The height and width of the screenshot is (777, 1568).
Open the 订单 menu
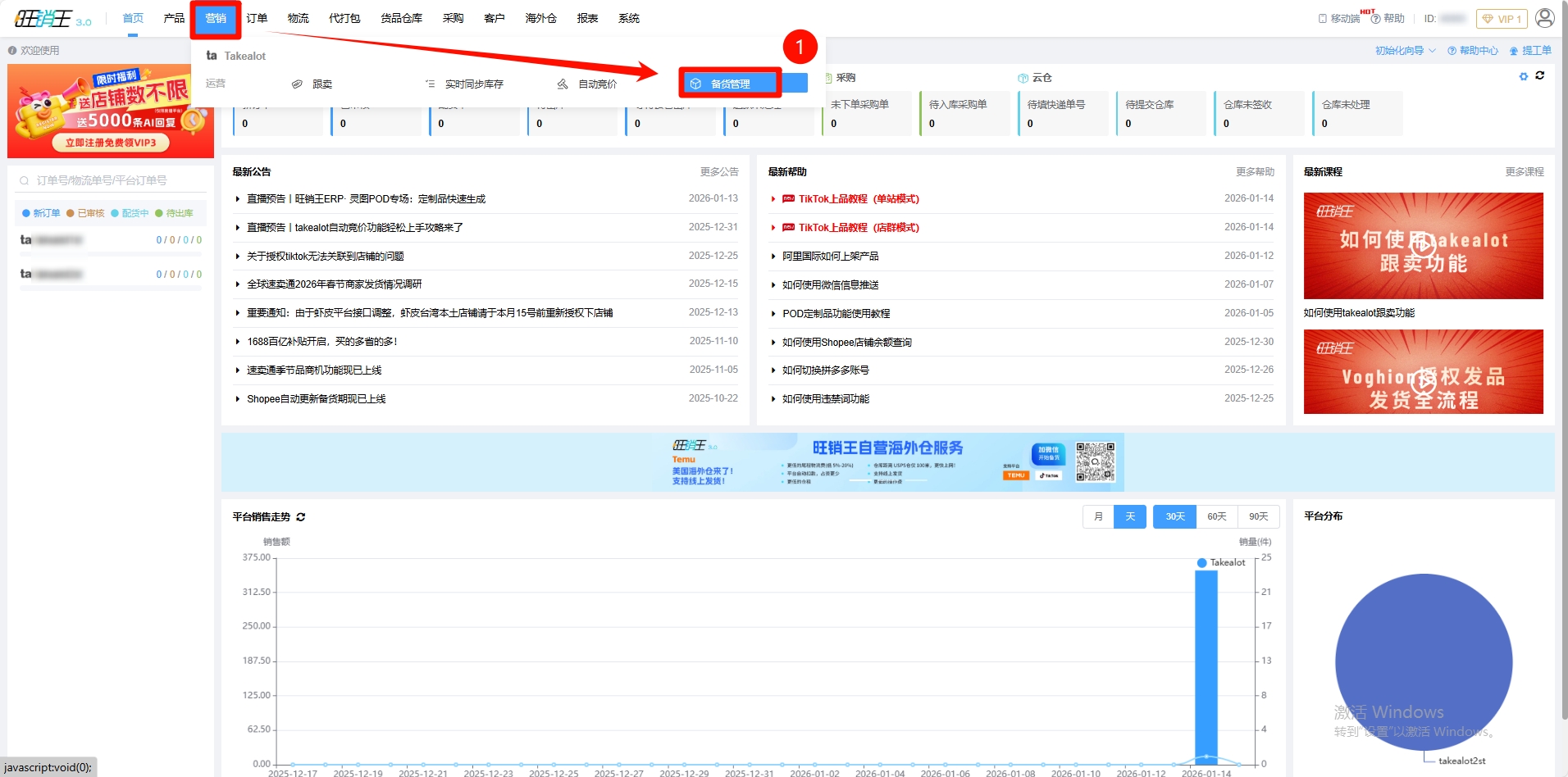coord(257,18)
